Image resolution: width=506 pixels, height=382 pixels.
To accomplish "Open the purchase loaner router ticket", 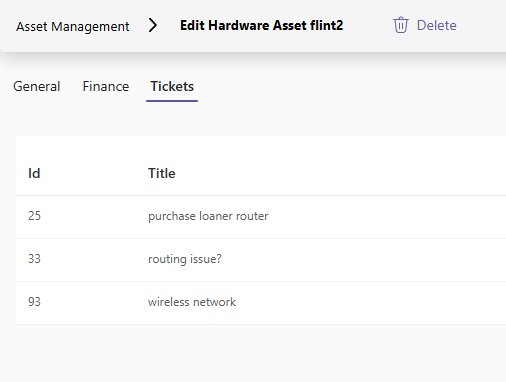I will 208,216.
